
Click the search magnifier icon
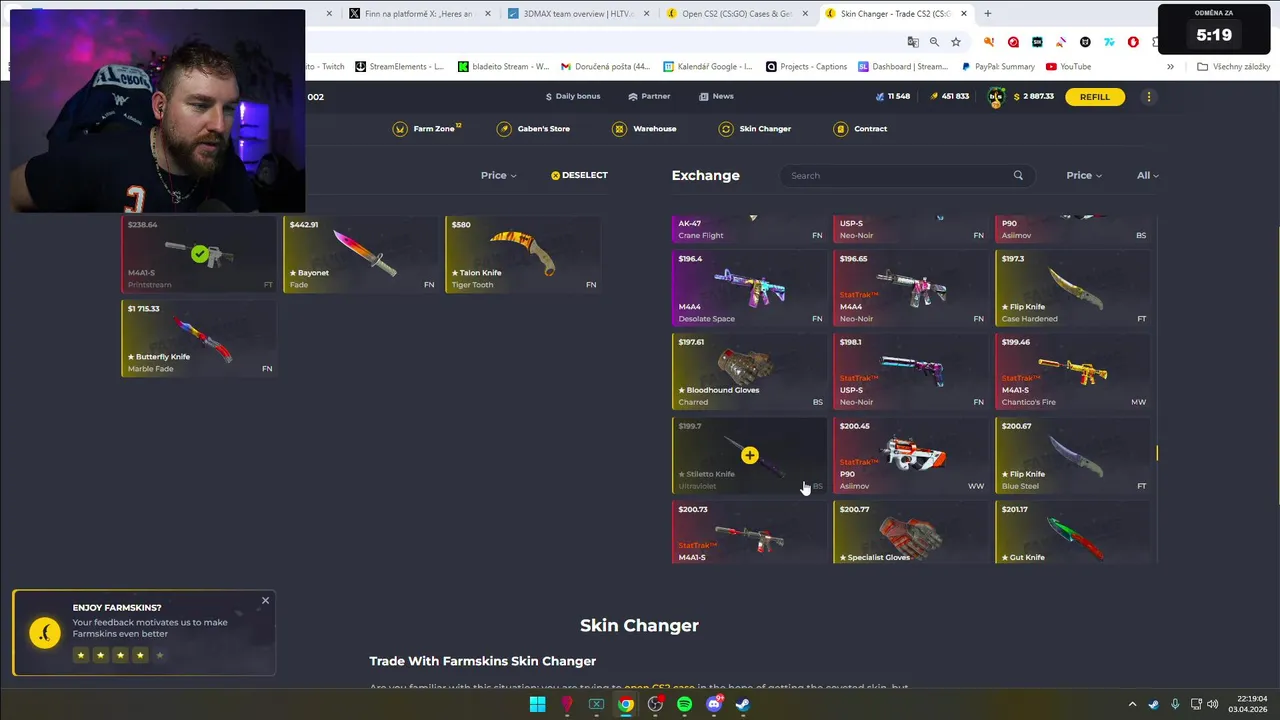pos(1018,175)
